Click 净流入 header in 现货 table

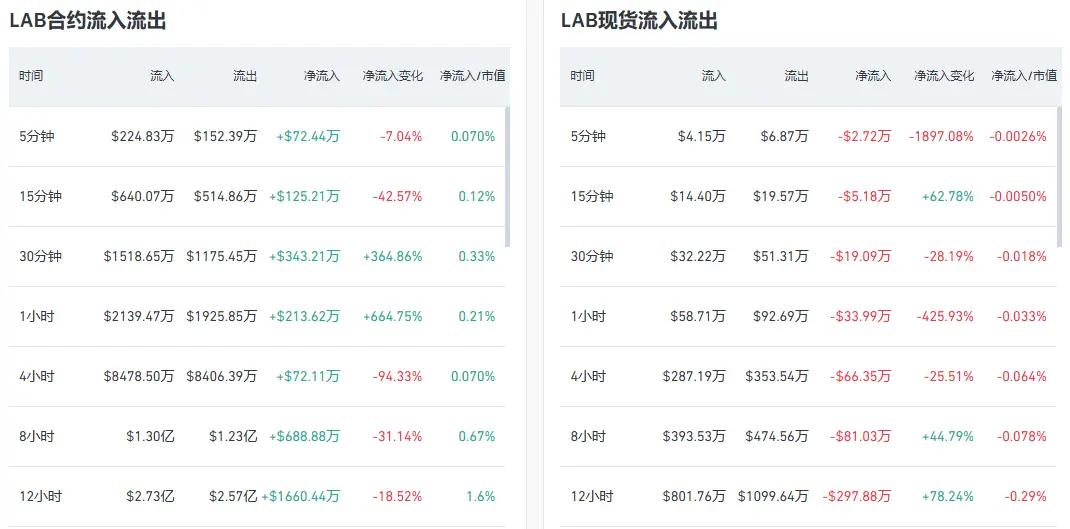tap(873, 76)
